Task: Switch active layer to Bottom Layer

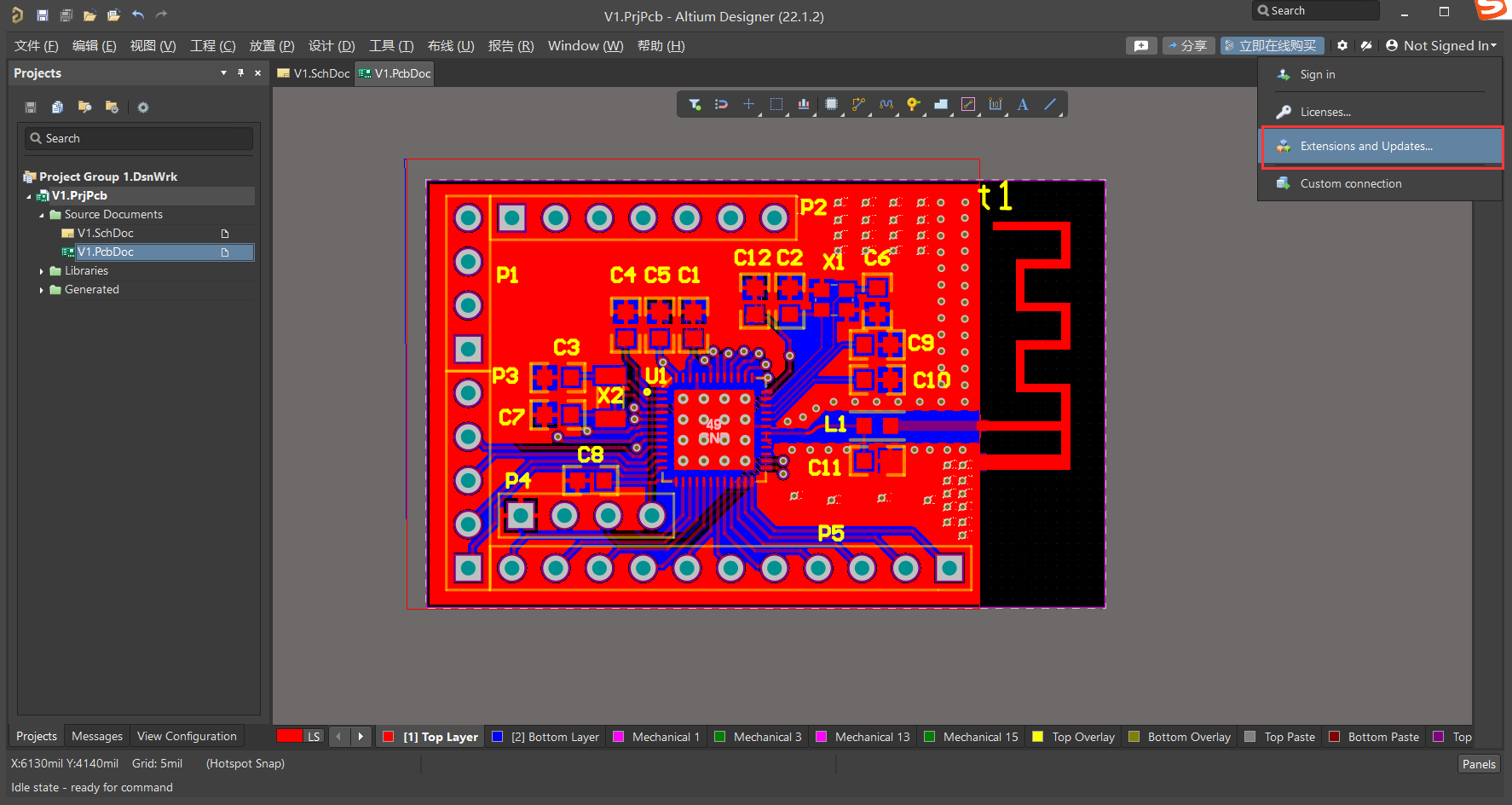Action: (x=545, y=736)
